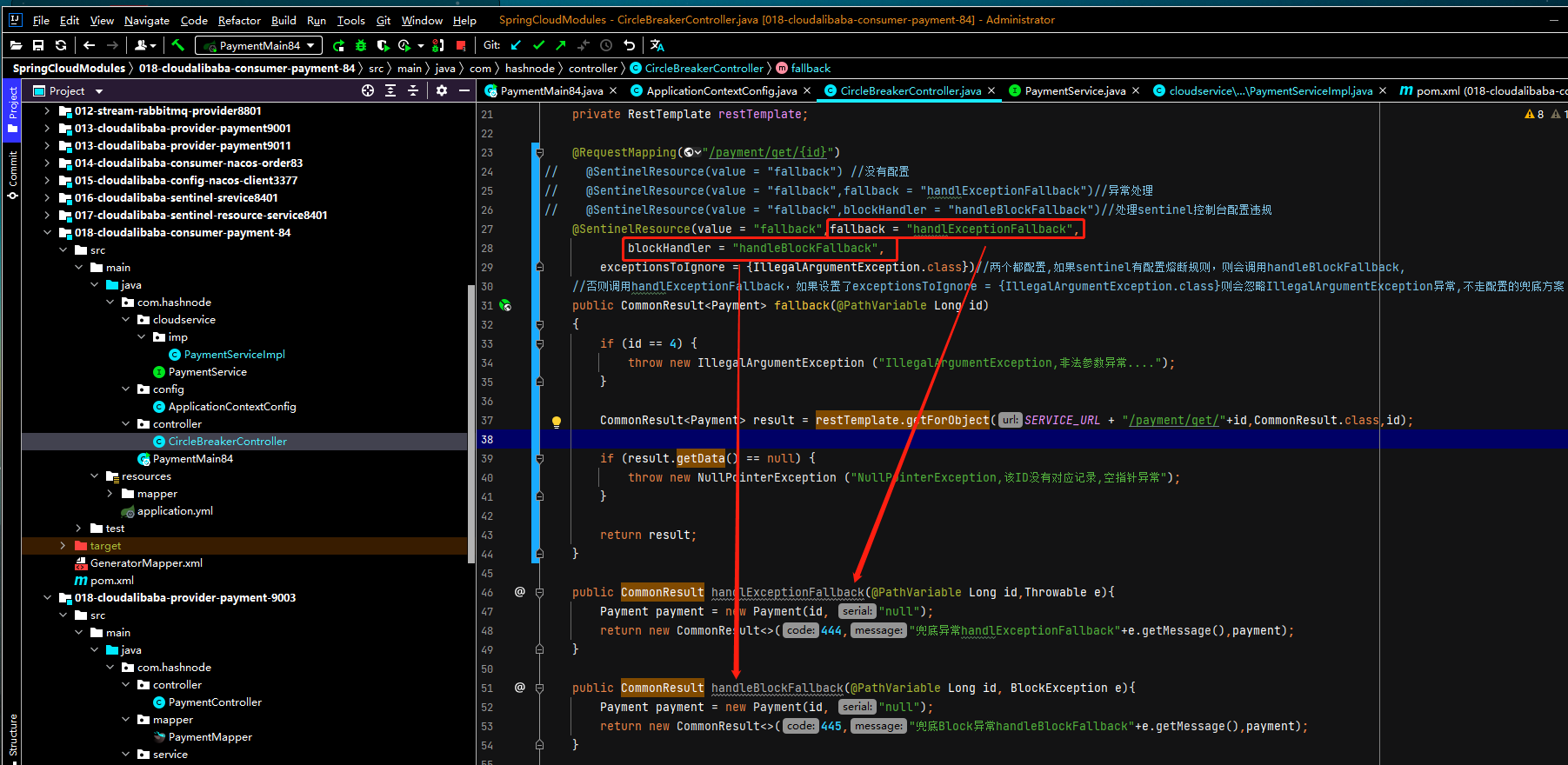Expand the target folder

point(63,545)
